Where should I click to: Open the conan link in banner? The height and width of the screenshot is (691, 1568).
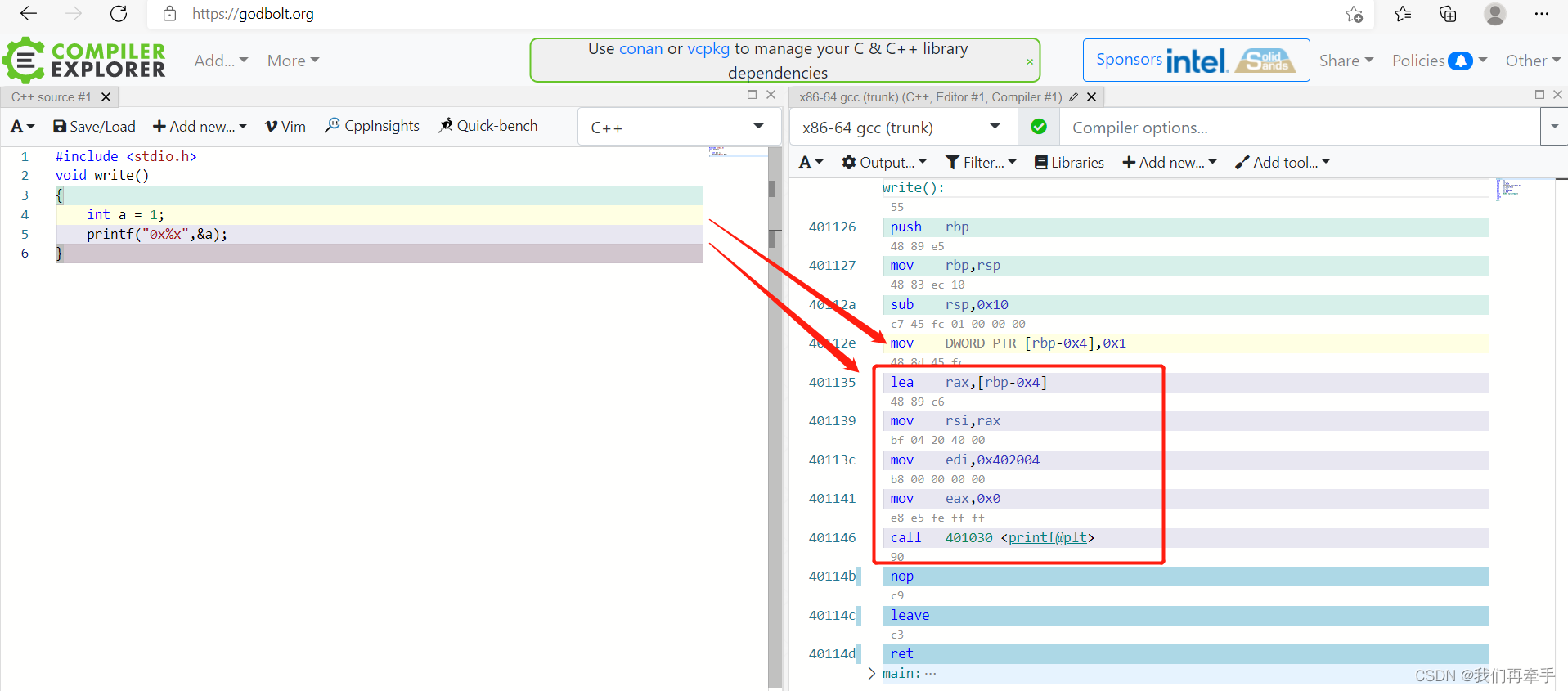(641, 48)
